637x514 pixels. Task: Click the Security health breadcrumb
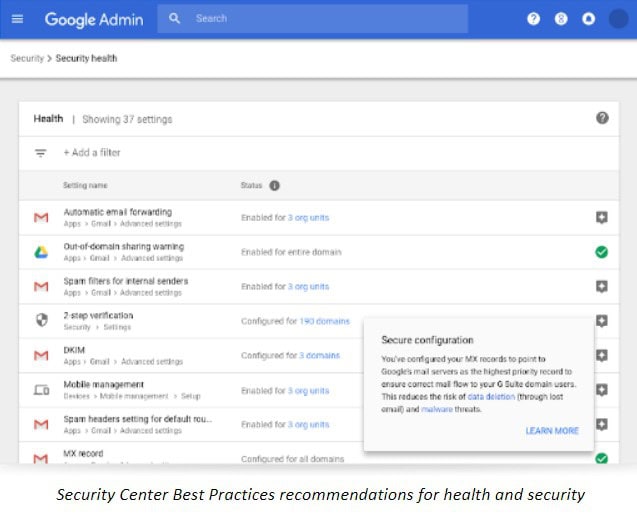[86, 58]
